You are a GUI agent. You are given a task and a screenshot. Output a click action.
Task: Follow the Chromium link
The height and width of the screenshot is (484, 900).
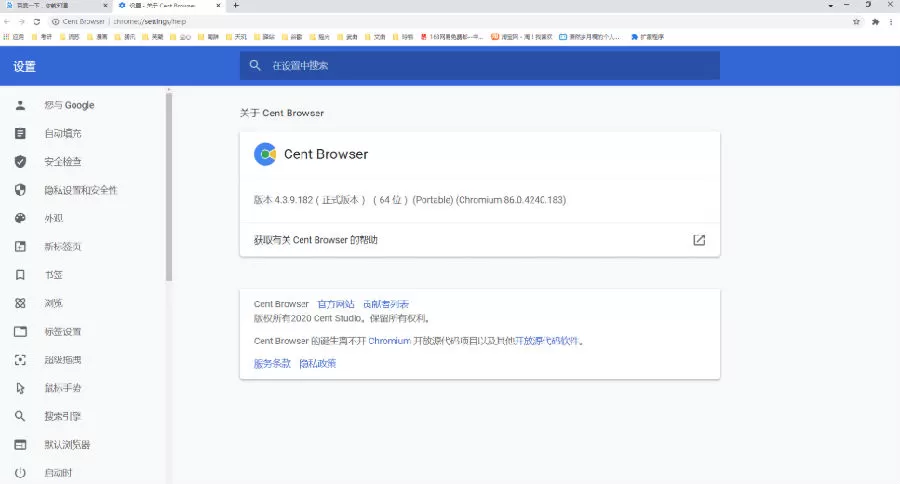pos(389,340)
